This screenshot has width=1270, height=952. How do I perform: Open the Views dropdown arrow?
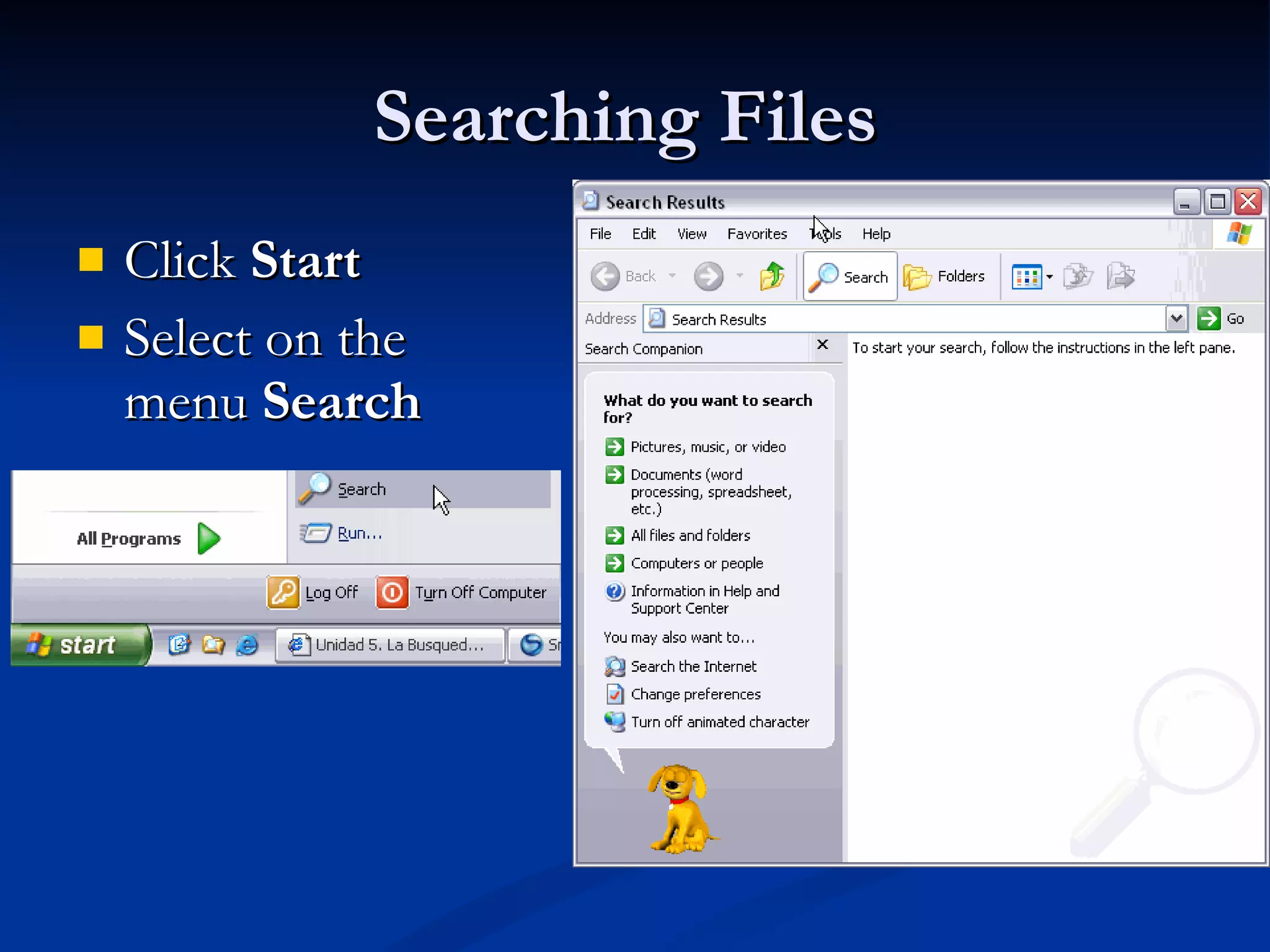pos(1049,276)
